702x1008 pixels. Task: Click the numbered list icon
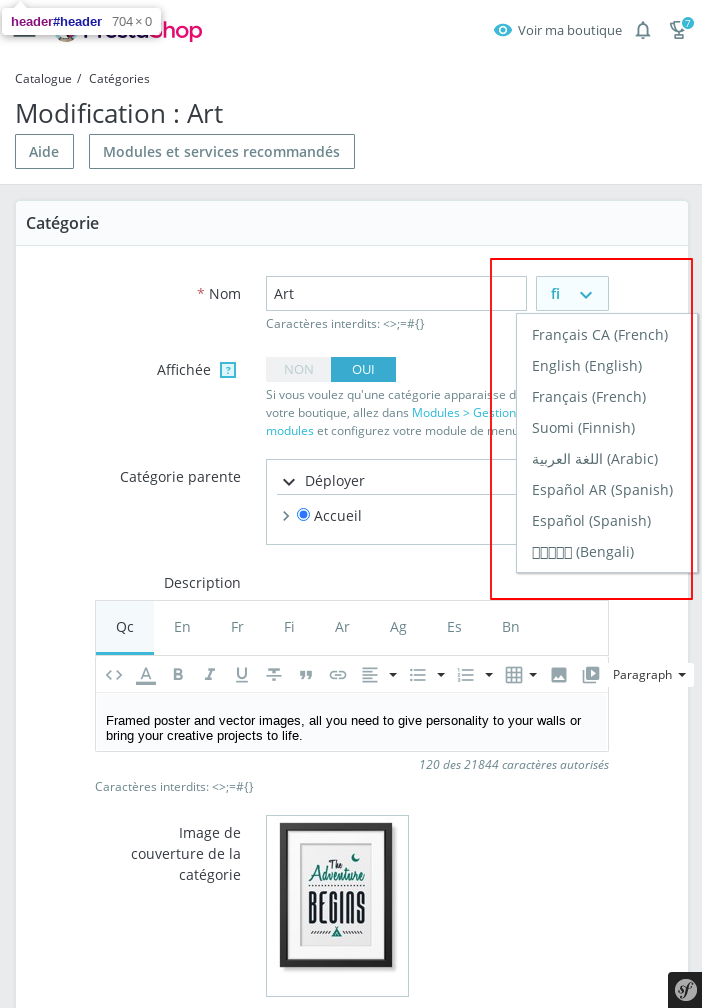click(x=465, y=674)
